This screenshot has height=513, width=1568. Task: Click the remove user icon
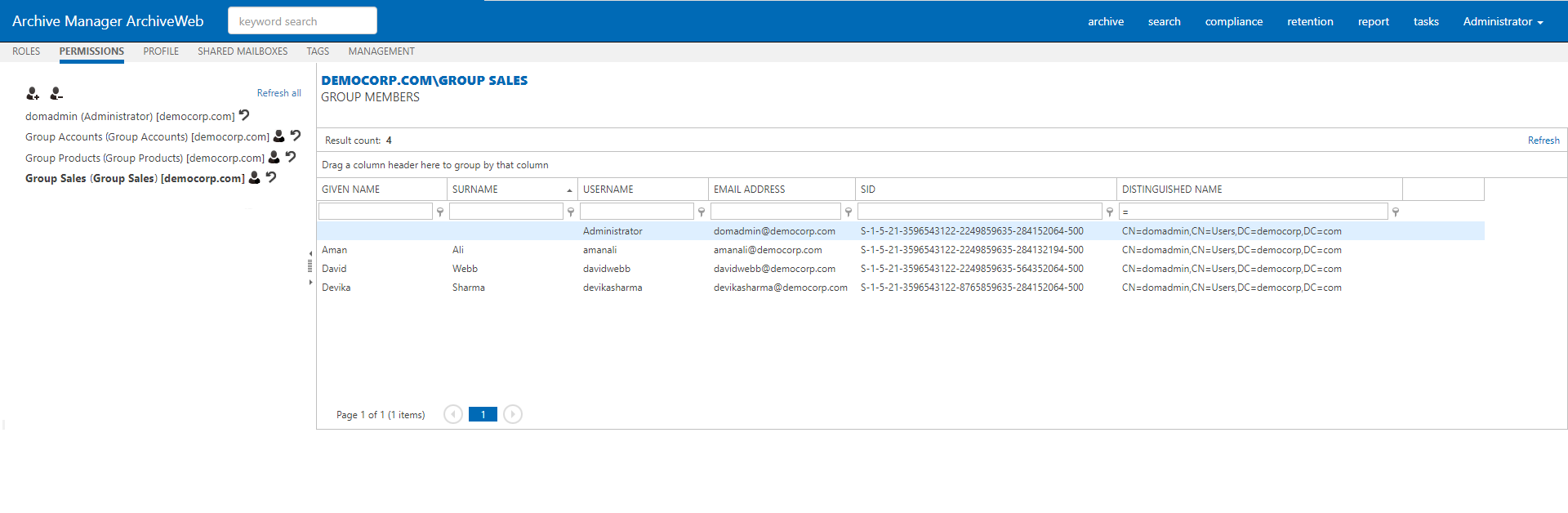tap(56, 94)
